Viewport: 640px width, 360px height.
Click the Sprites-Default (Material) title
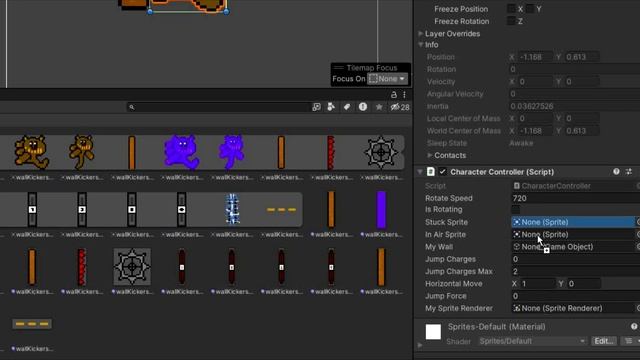[x=496, y=327]
